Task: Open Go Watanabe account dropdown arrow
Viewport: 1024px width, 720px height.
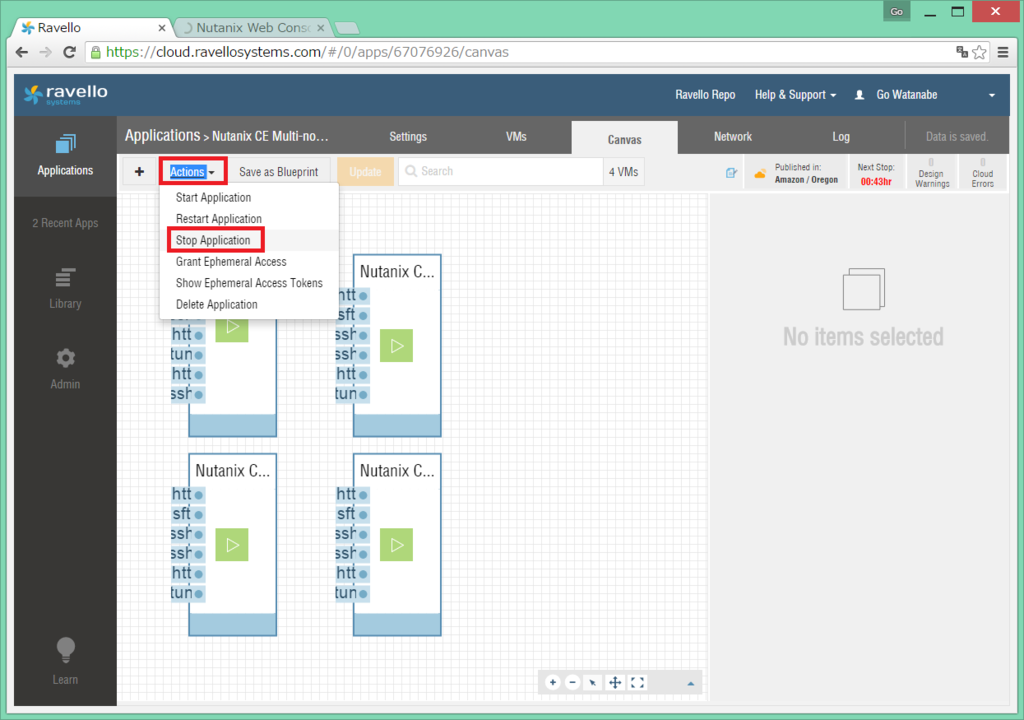Action: coord(992,95)
